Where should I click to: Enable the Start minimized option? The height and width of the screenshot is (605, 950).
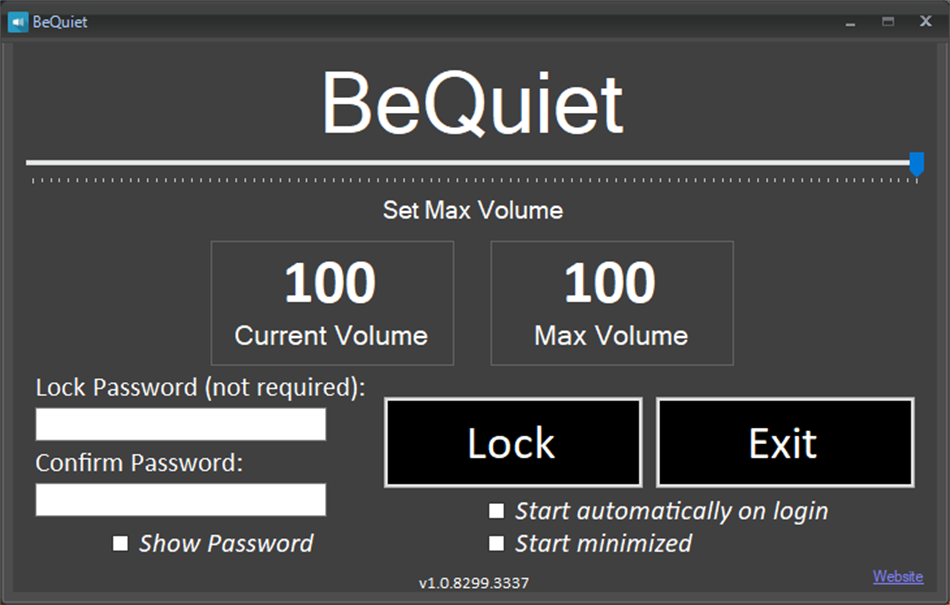tap(496, 543)
